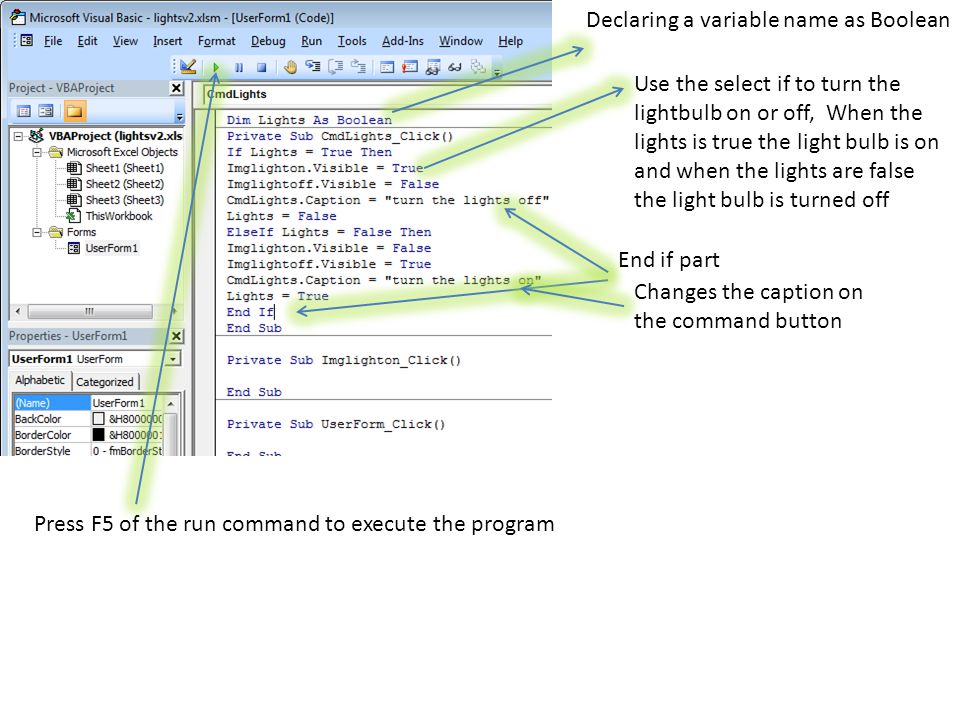This screenshot has height=720, width=960.
Task: Click the Step Out debug icon
Action: pyautogui.click(x=358, y=66)
